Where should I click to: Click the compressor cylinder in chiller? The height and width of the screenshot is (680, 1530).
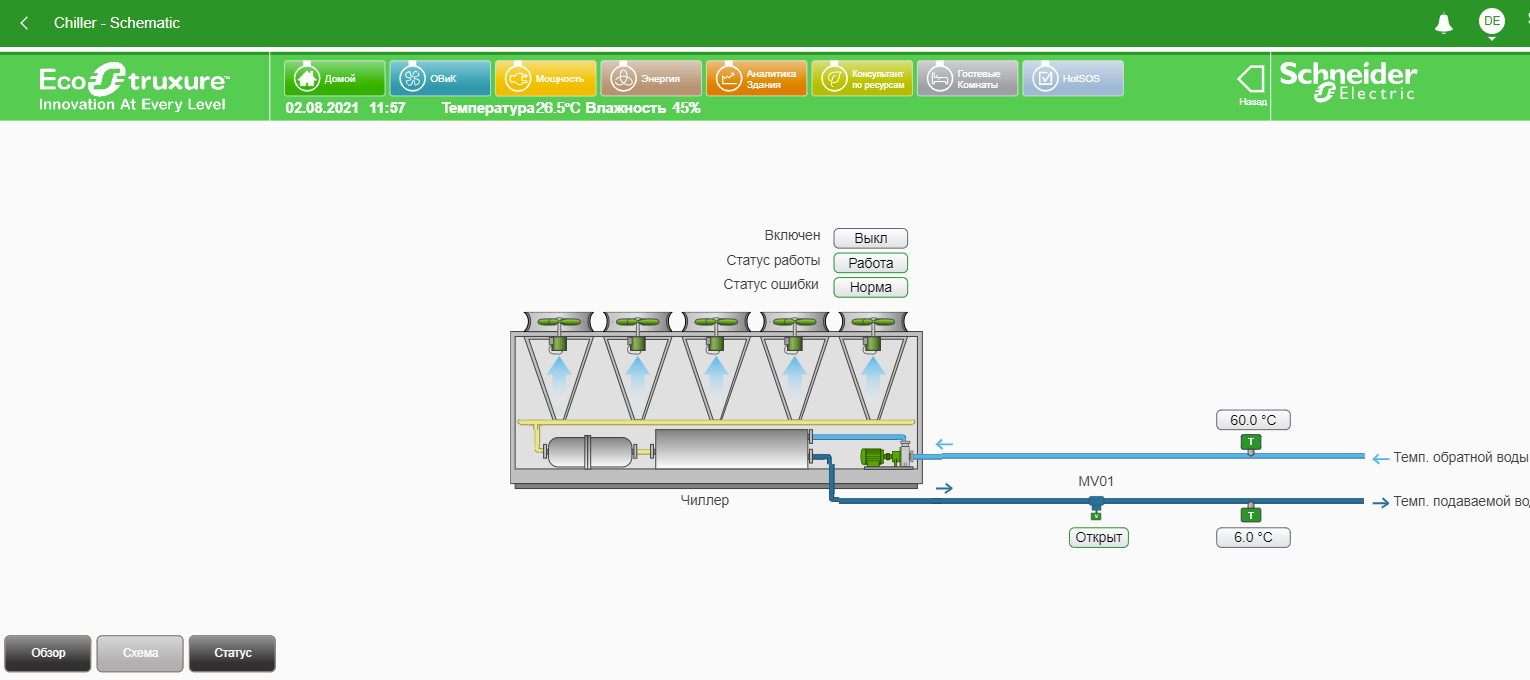pyautogui.click(x=590, y=452)
